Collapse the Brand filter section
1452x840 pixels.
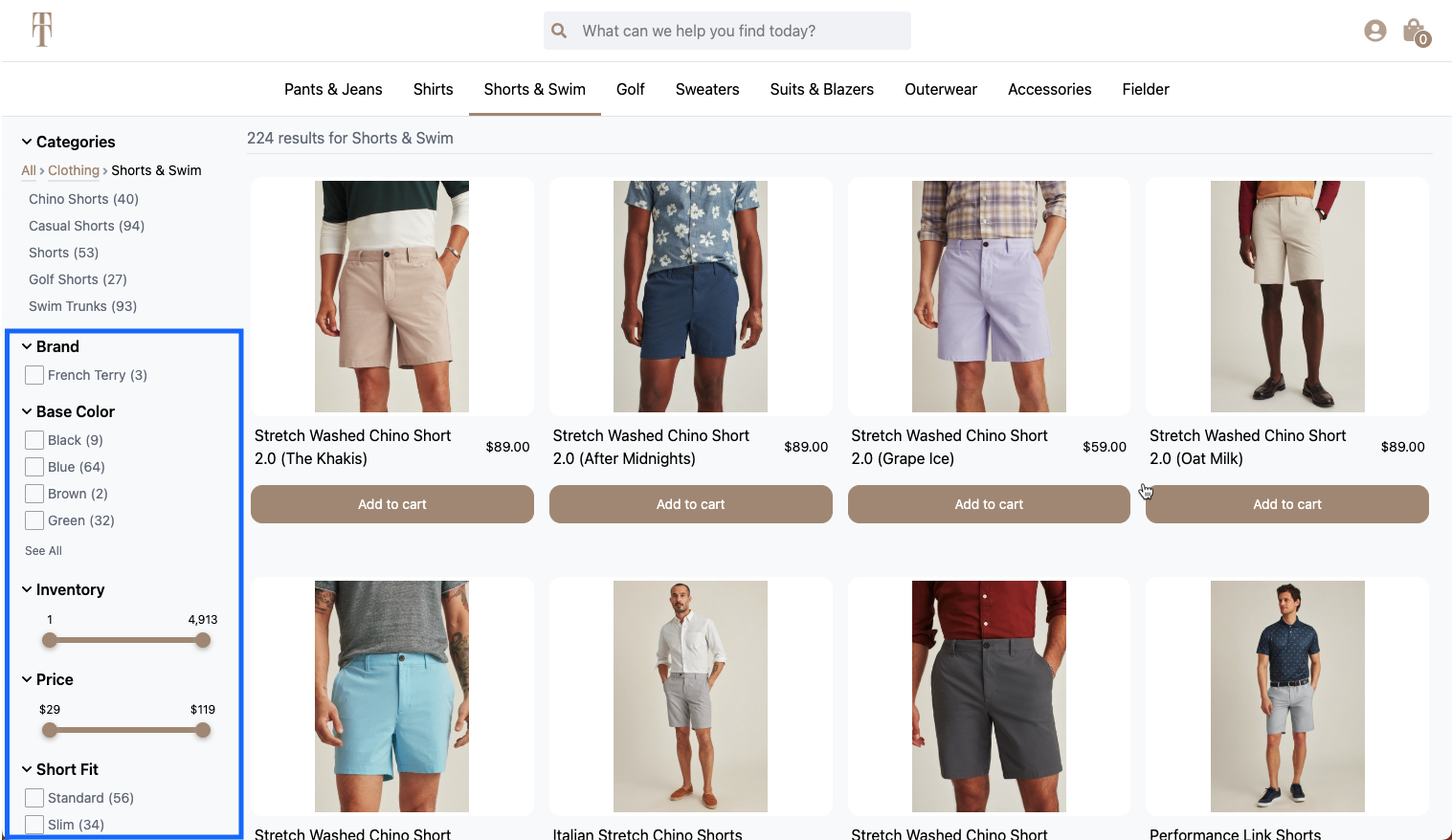pos(51,346)
